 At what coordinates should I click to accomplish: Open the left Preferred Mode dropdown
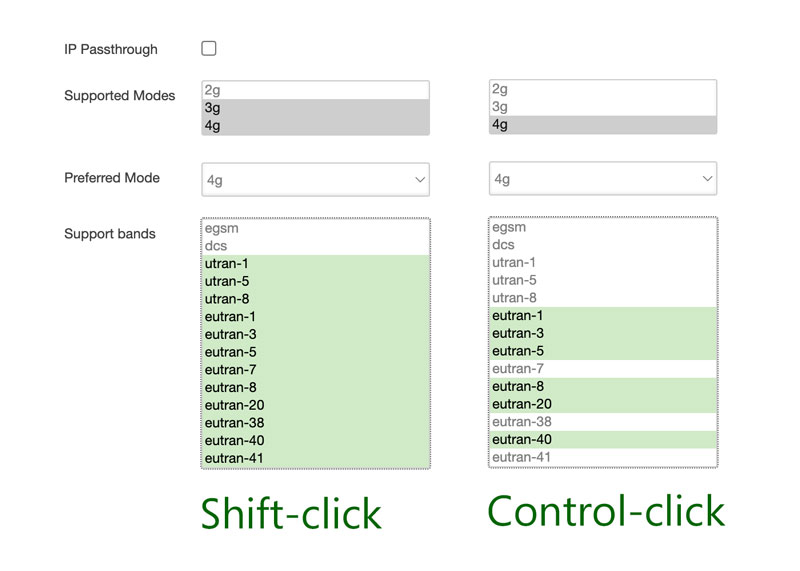point(315,180)
